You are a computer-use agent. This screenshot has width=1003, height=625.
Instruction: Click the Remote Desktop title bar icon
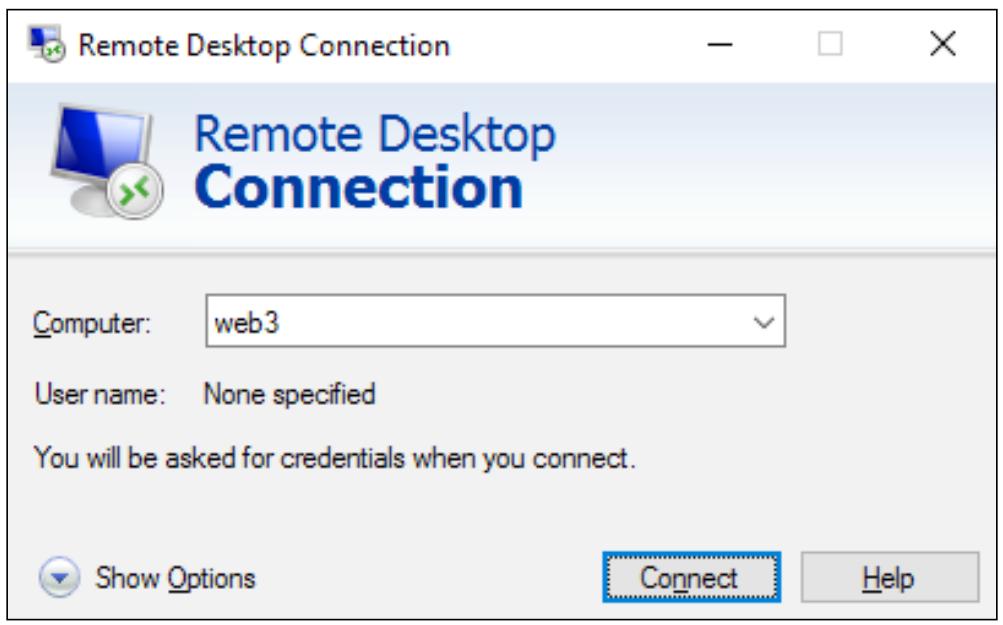[x=46, y=44]
